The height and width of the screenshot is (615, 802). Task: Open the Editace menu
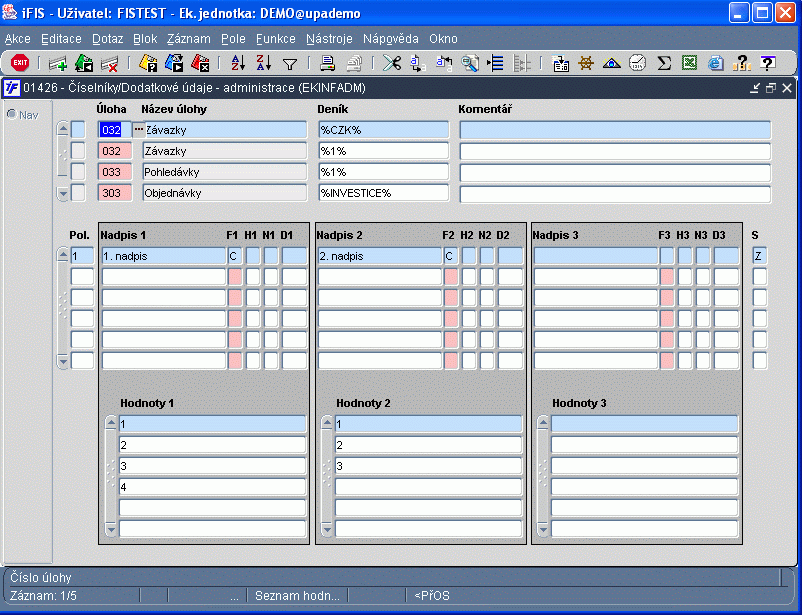[61, 39]
